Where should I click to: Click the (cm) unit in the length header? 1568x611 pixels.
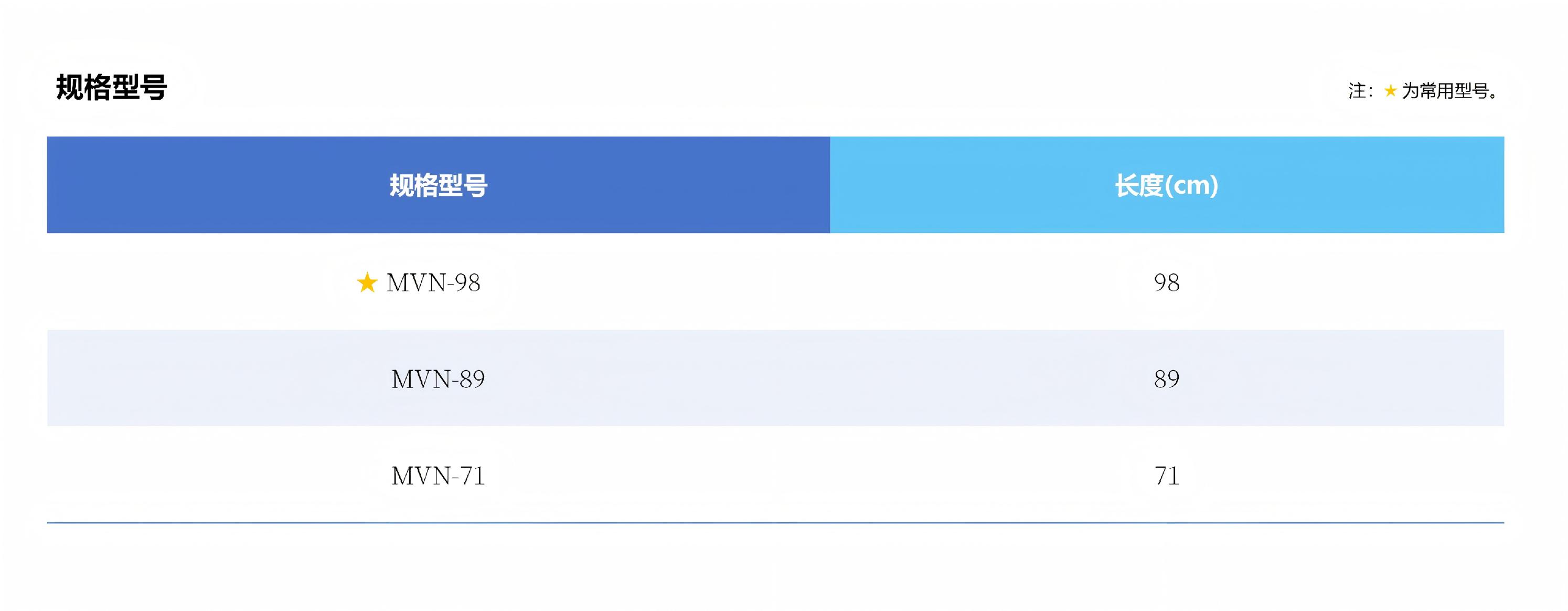pyautogui.click(x=1191, y=185)
